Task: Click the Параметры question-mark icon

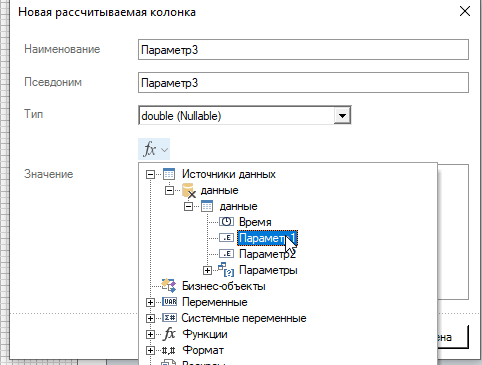Action: 226,270
